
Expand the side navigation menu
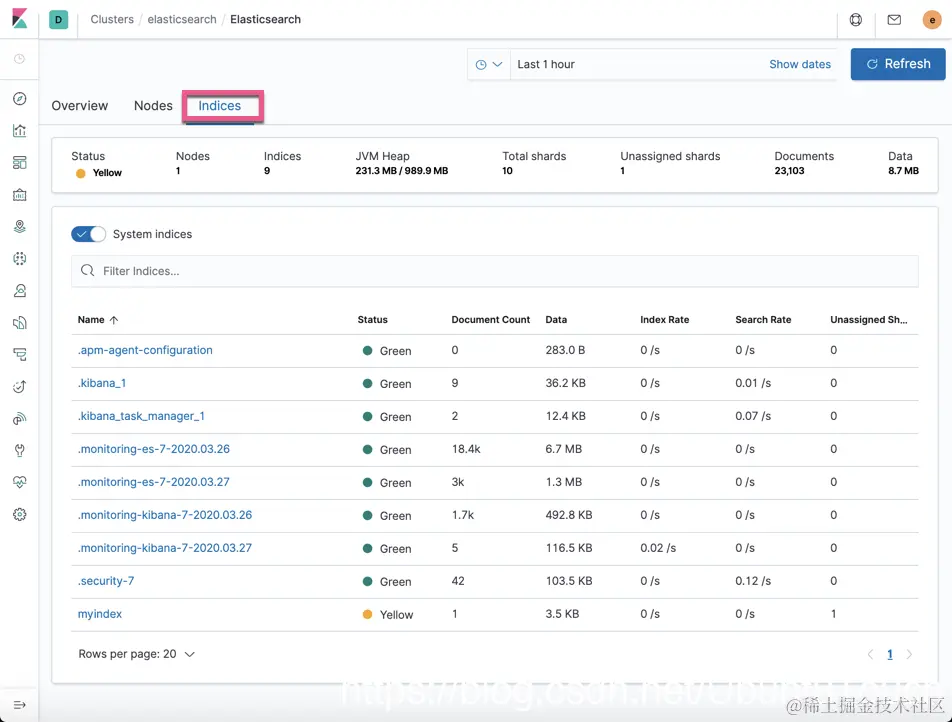click(x=19, y=705)
